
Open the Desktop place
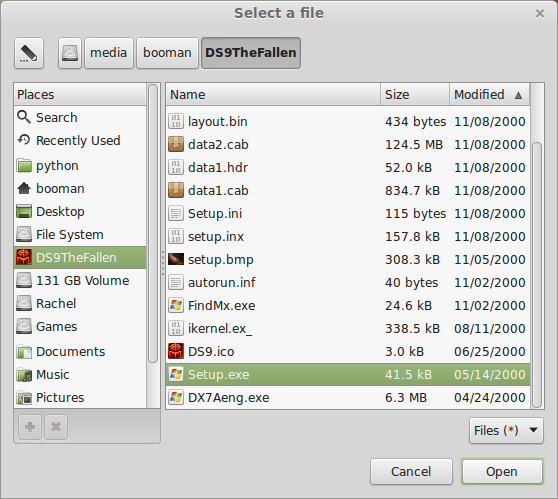80,212
